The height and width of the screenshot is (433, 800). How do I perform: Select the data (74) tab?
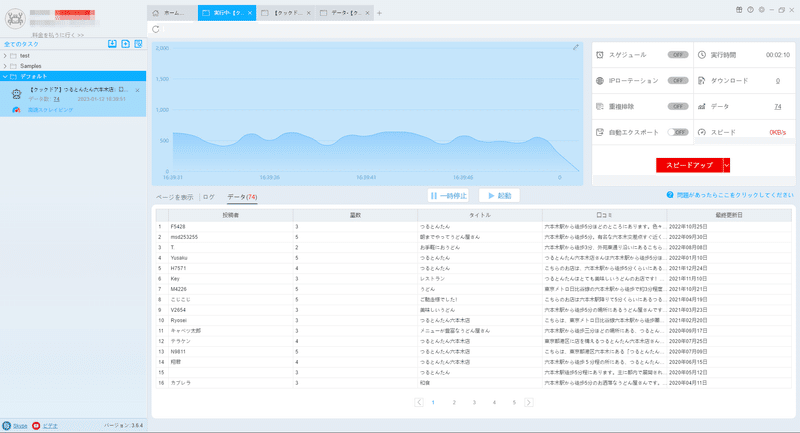(x=242, y=197)
